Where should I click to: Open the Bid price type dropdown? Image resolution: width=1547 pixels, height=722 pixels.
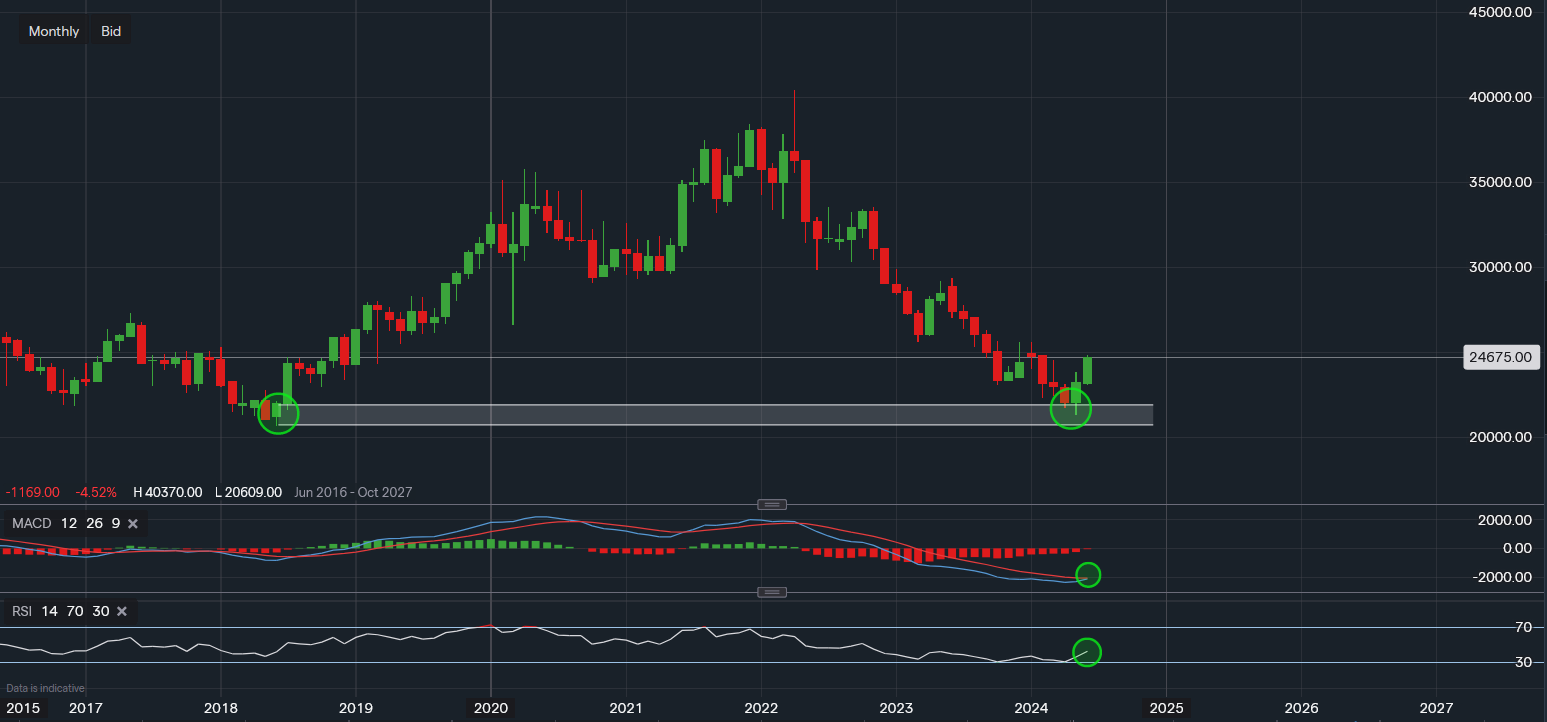[x=111, y=31]
